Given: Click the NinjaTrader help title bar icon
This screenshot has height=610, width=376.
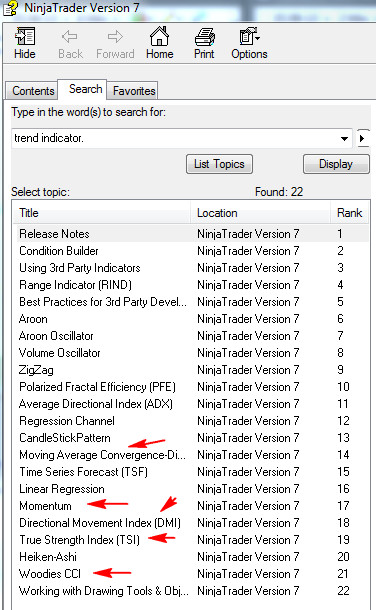Looking at the screenshot, I should [10, 8].
